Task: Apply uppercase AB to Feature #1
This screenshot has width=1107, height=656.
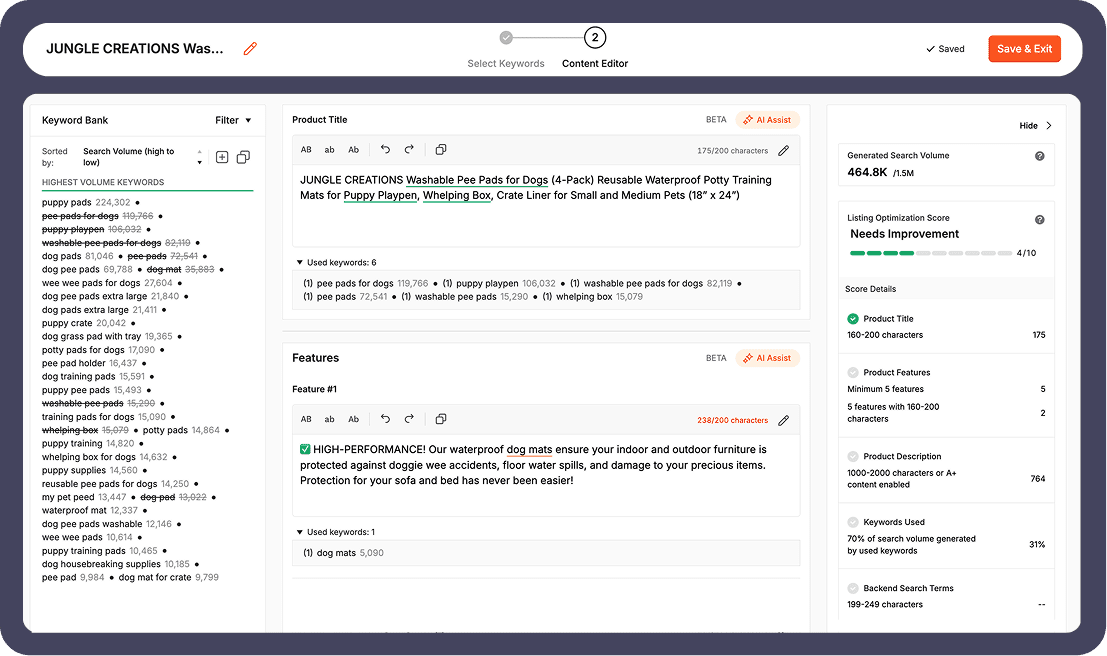Action: [x=306, y=419]
